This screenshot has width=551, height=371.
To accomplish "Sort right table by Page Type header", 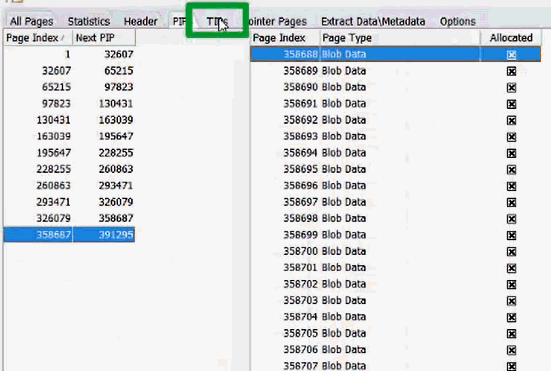I will tap(400, 38).
